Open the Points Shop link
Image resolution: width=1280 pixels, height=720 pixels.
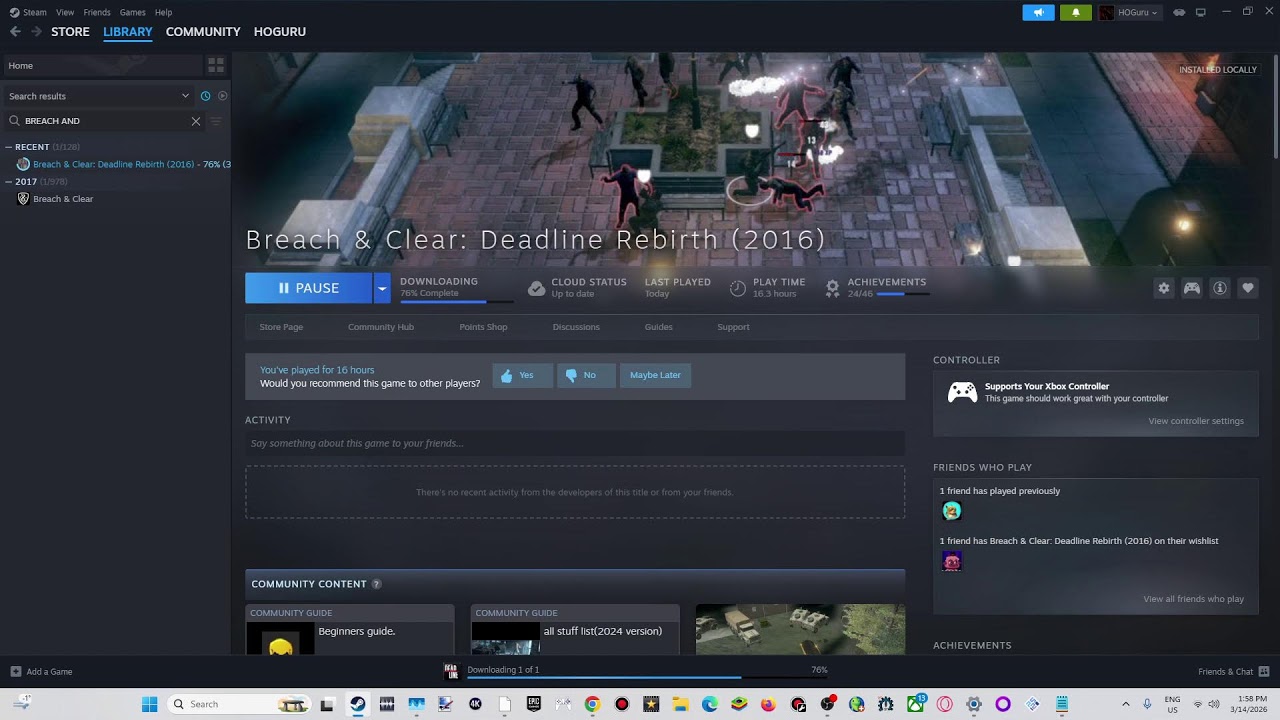(483, 327)
